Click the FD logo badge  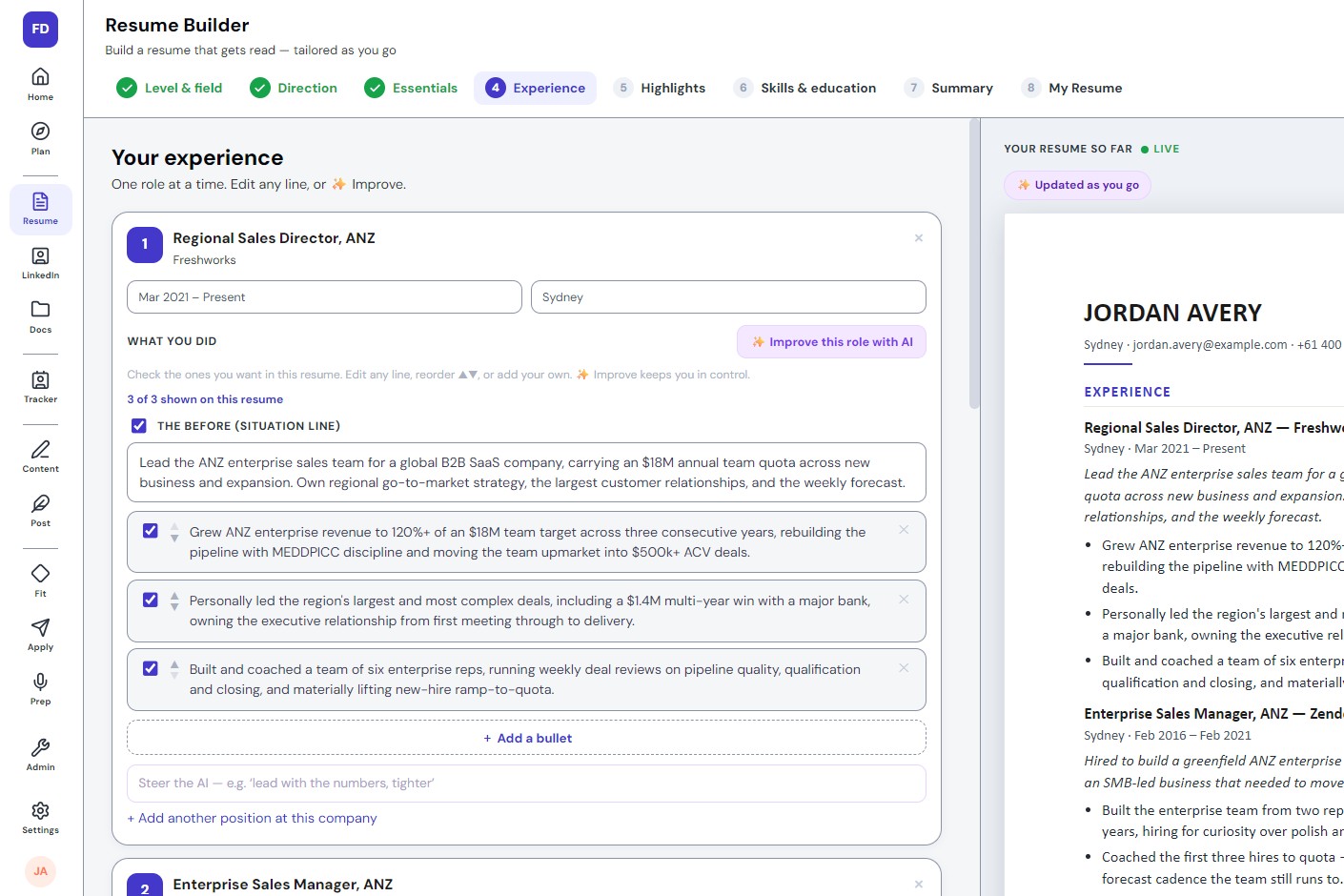[40, 29]
